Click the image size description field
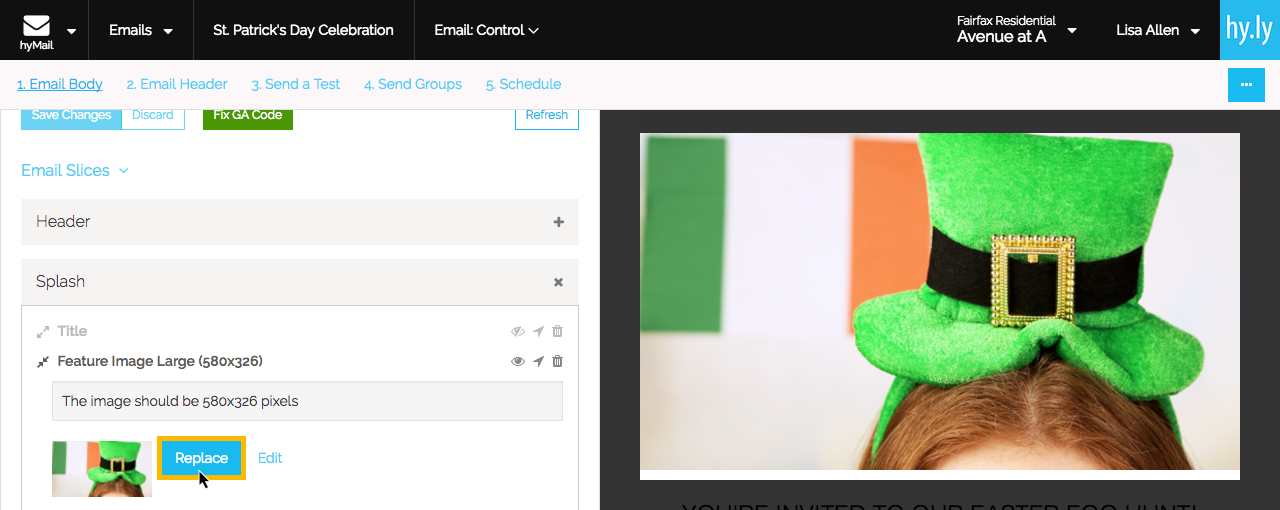This screenshot has width=1280, height=510. point(307,401)
